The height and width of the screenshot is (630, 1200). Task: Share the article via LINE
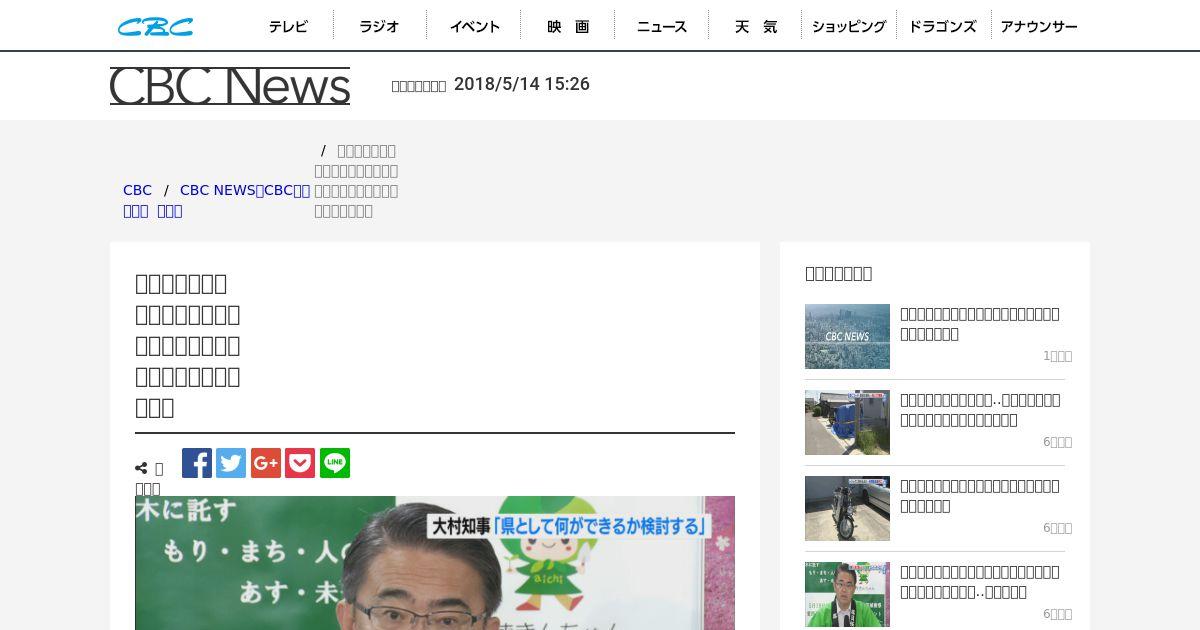click(x=335, y=463)
